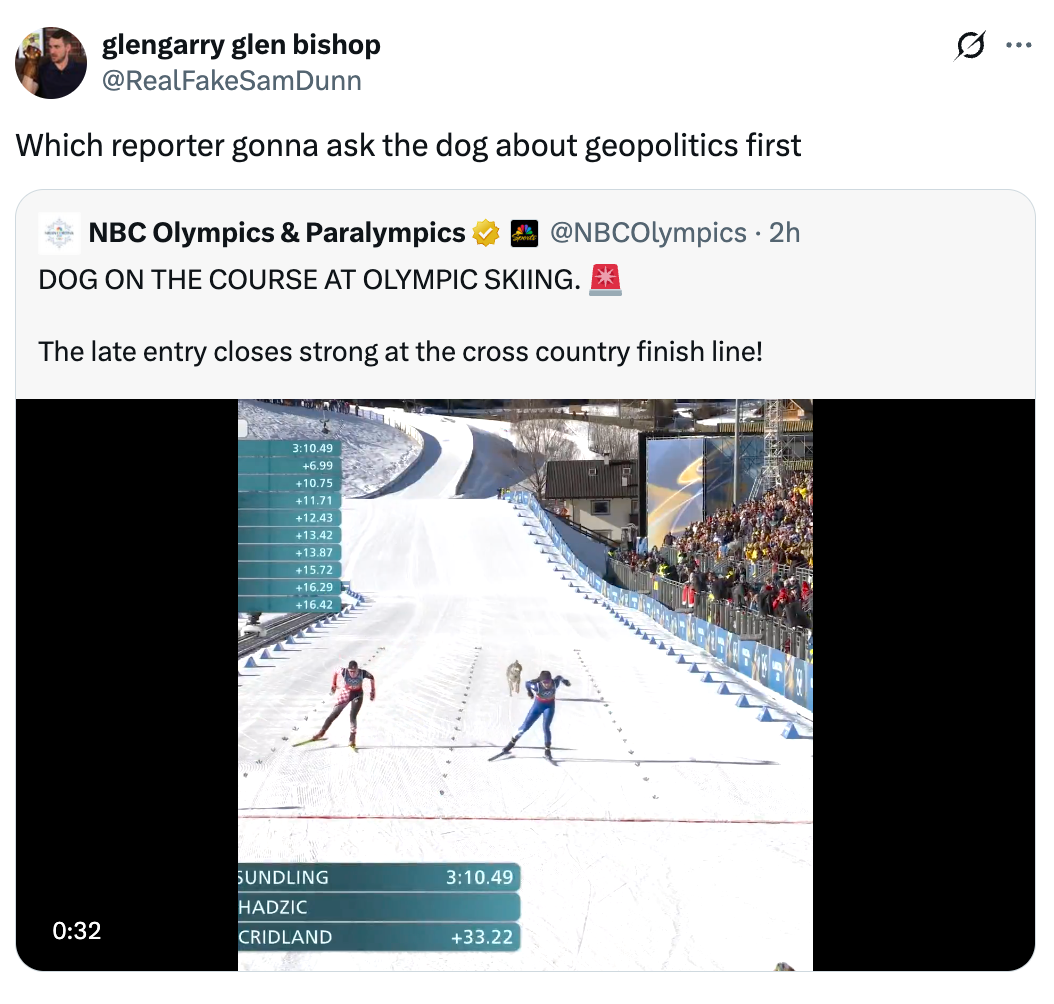Click the snowflake Olympics rings avatar in quoted tweet
The height and width of the screenshot is (1004, 1054).
pyautogui.click(x=57, y=231)
